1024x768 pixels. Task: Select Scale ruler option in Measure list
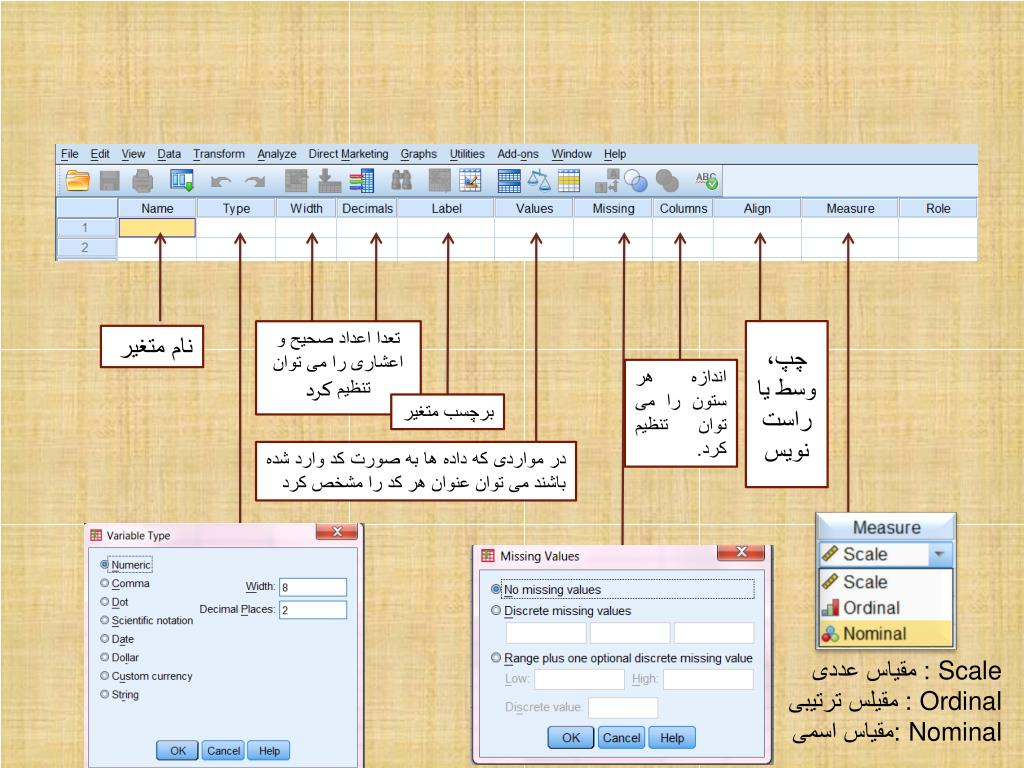point(886,581)
